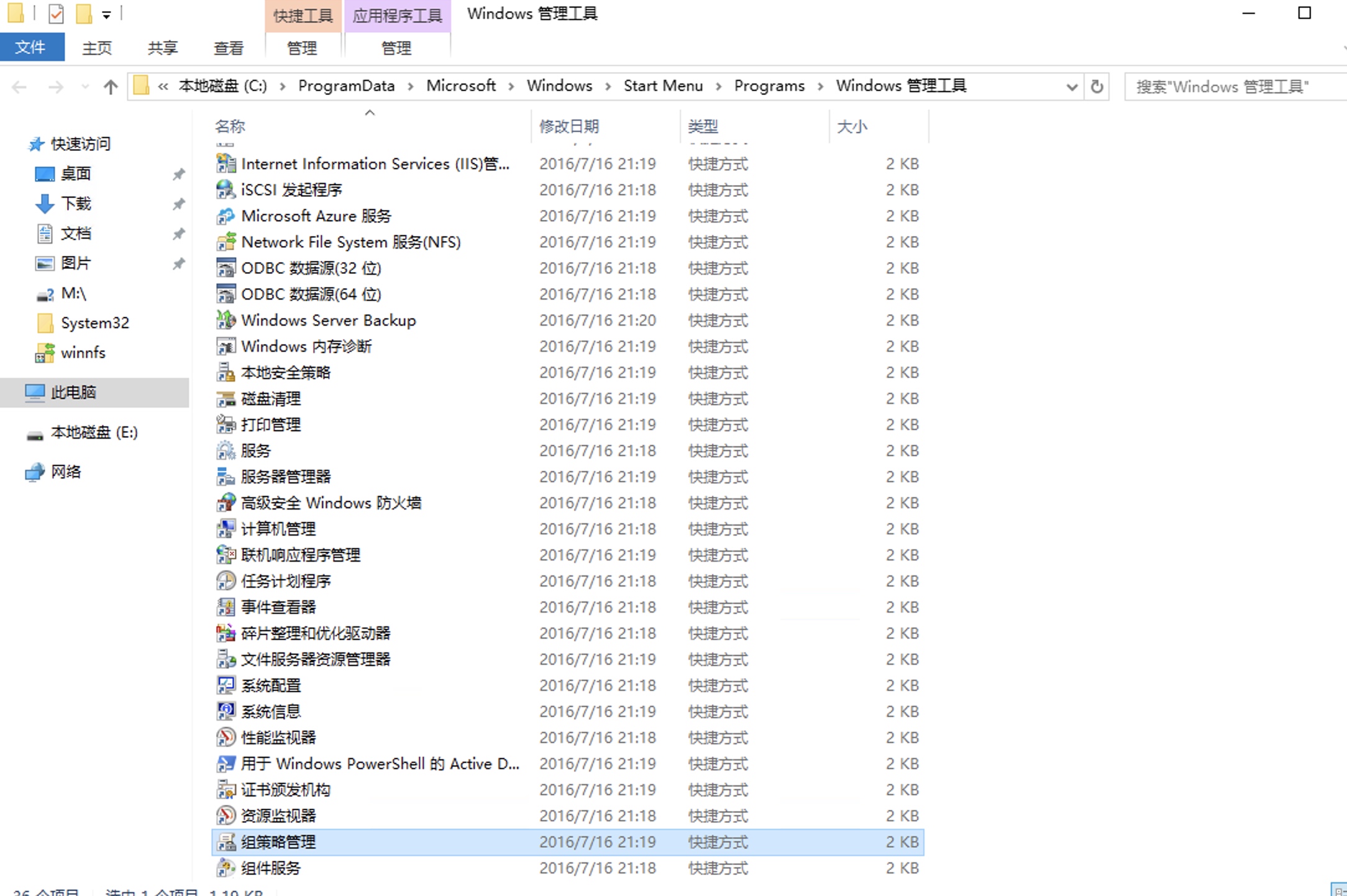The width and height of the screenshot is (1347, 896).
Task: Click the 本地安全策略 icon
Action: (226, 372)
